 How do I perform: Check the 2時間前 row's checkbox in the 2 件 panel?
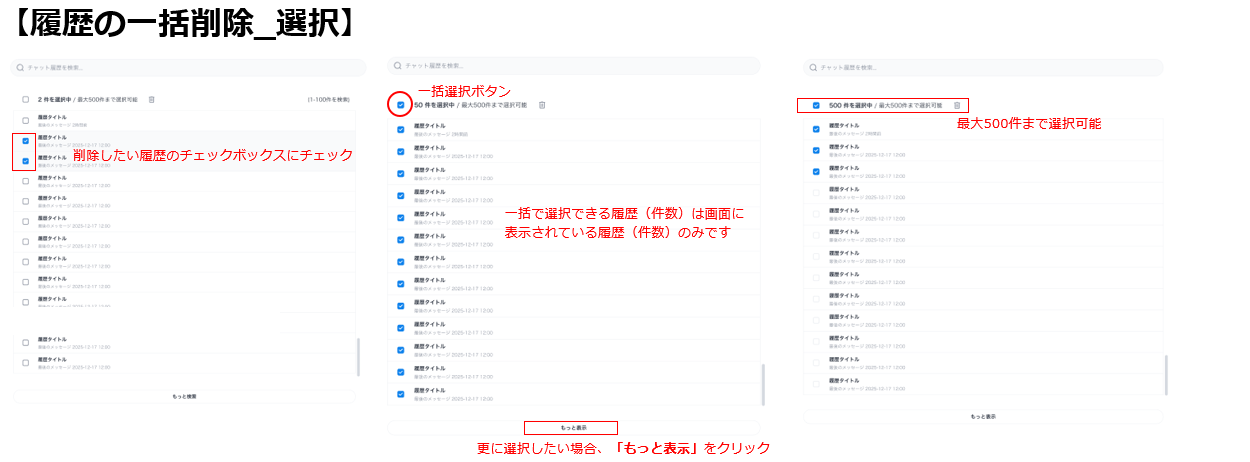coord(26,121)
